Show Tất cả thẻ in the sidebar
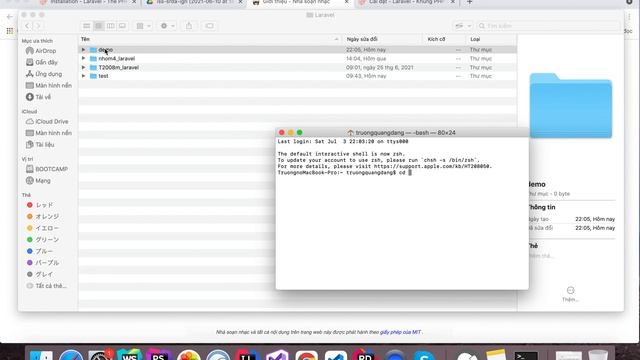 click(x=46, y=286)
